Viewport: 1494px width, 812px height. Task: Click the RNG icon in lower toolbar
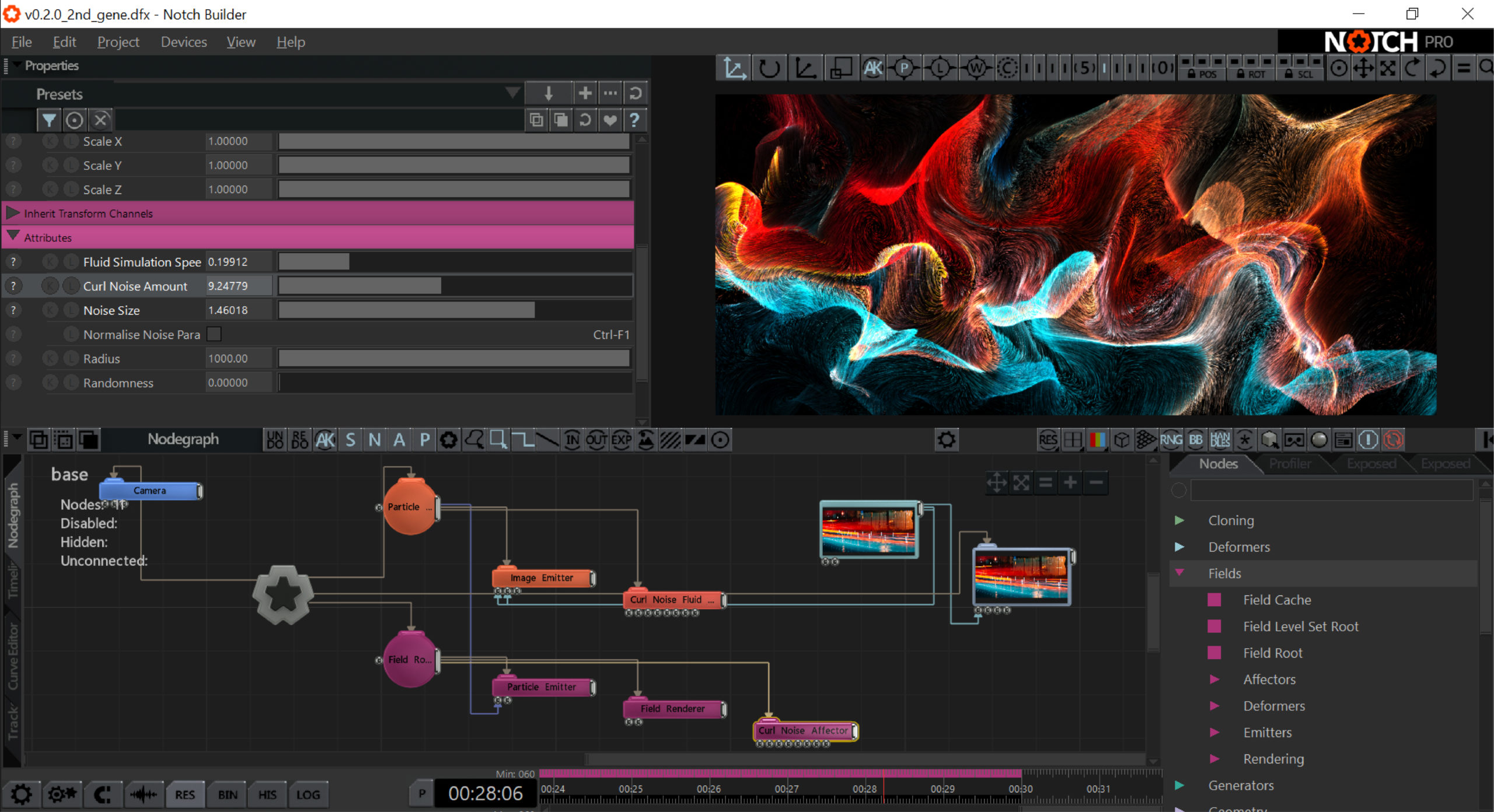pyautogui.click(x=1171, y=440)
